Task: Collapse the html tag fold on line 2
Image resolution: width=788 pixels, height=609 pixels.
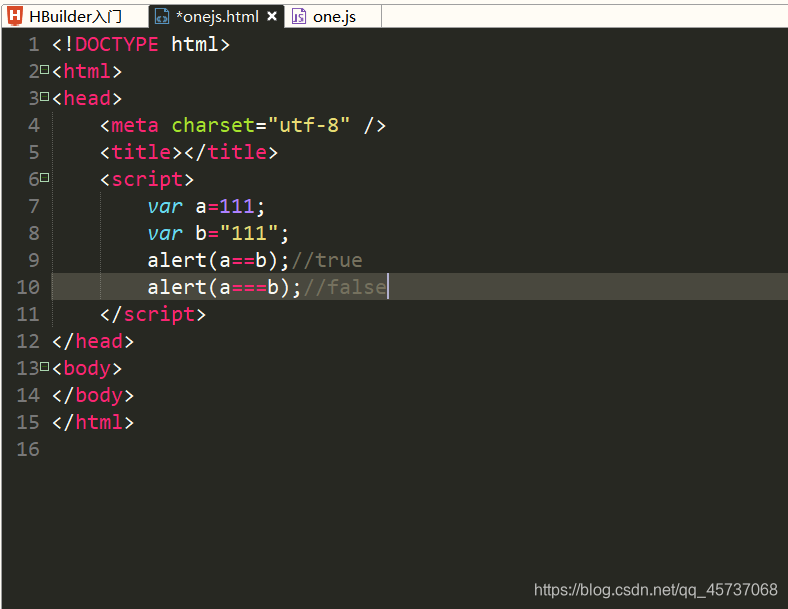Action: tap(44, 70)
